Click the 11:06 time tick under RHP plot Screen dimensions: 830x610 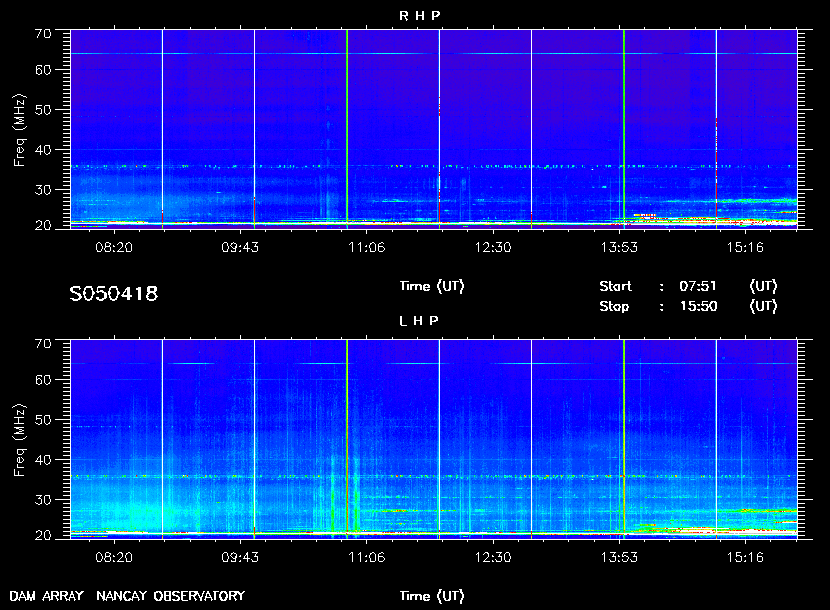tap(367, 247)
